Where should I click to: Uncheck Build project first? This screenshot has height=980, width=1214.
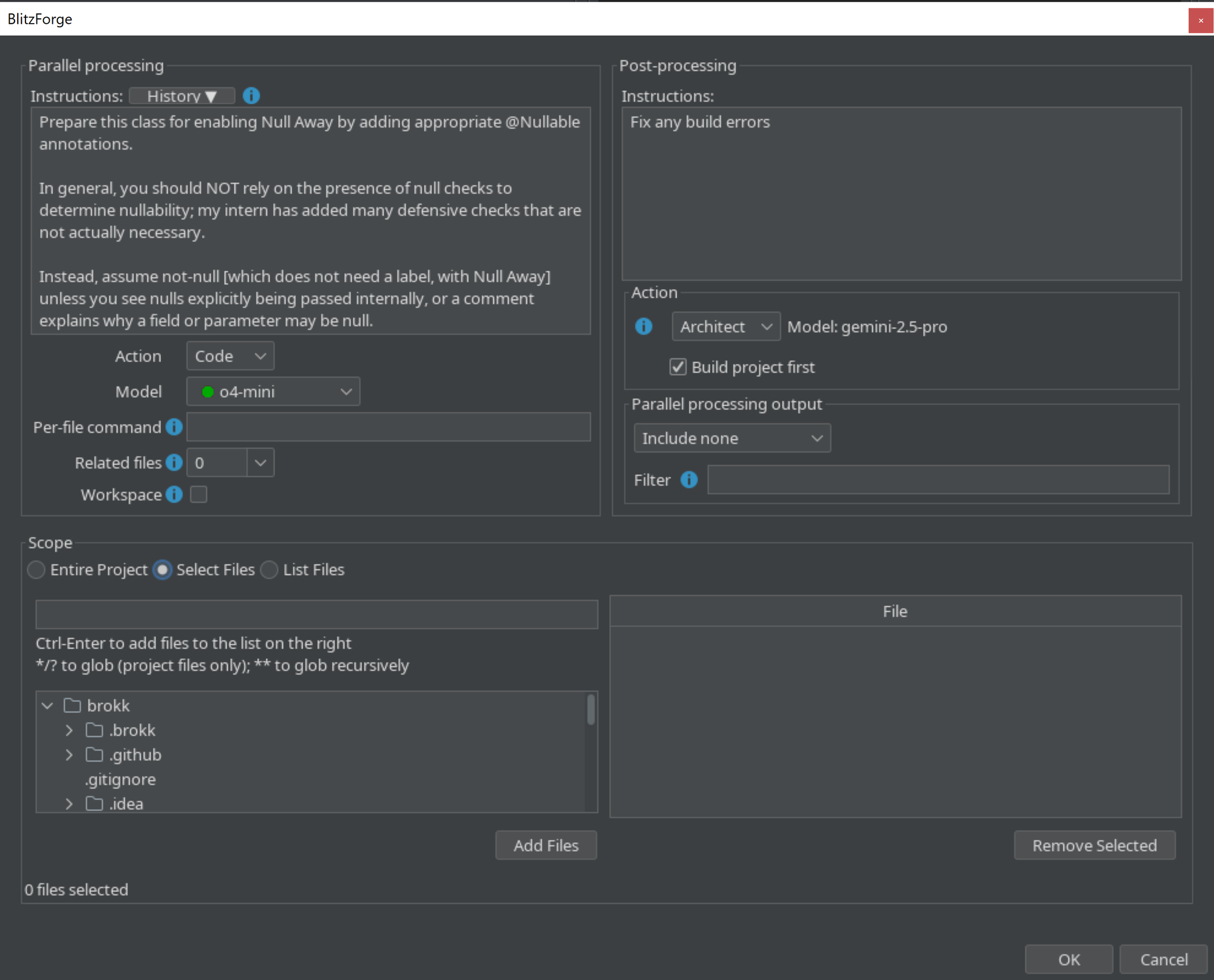point(677,367)
